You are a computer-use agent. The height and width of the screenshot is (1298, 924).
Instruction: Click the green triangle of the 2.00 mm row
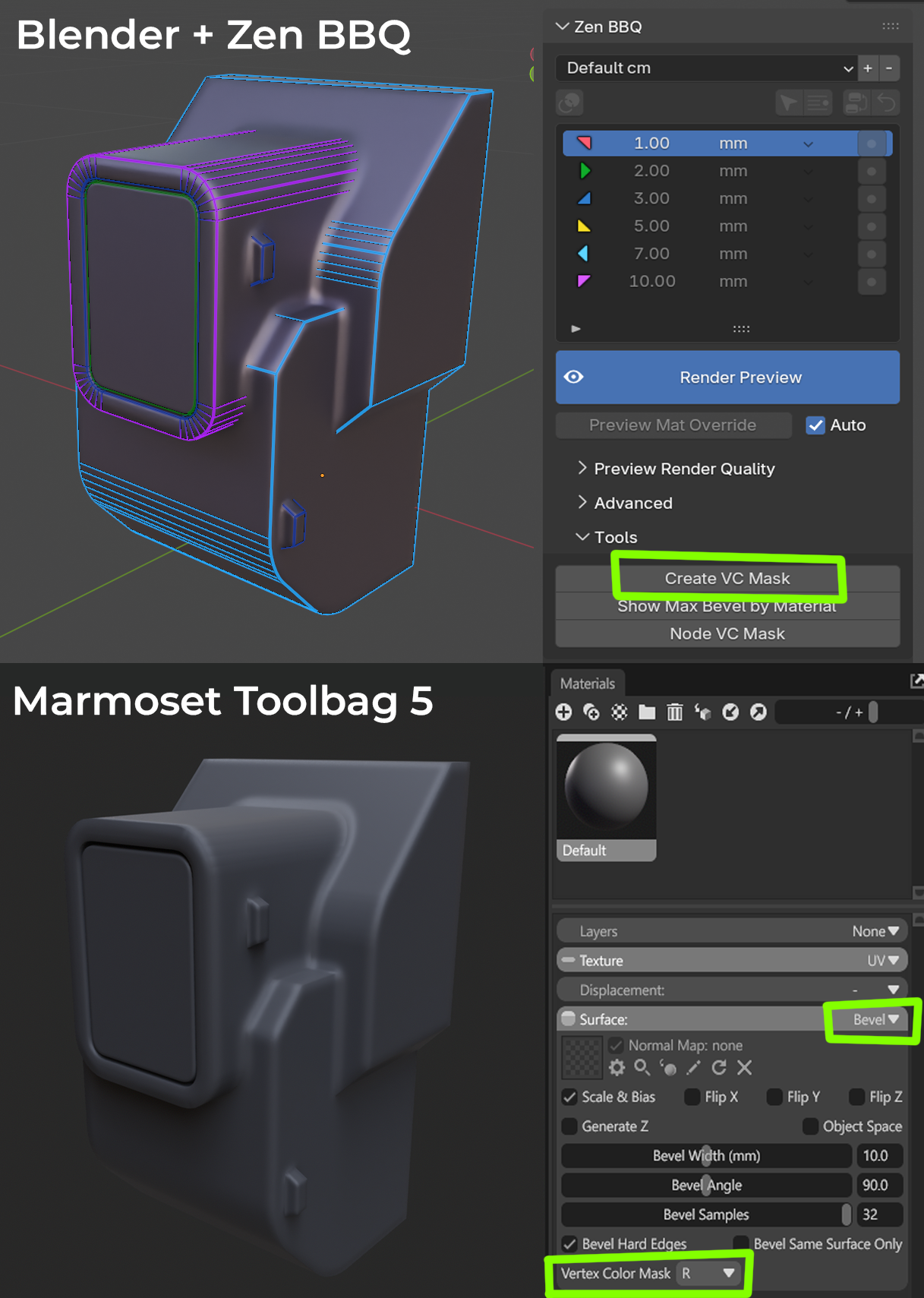point(584,171)
